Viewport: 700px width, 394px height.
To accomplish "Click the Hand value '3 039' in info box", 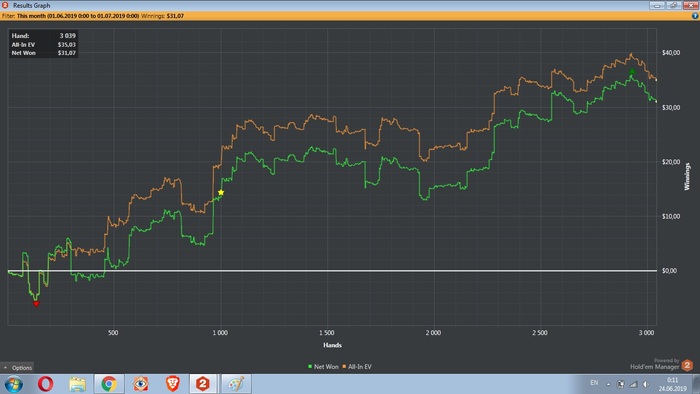I will click(x=67, y=36).
